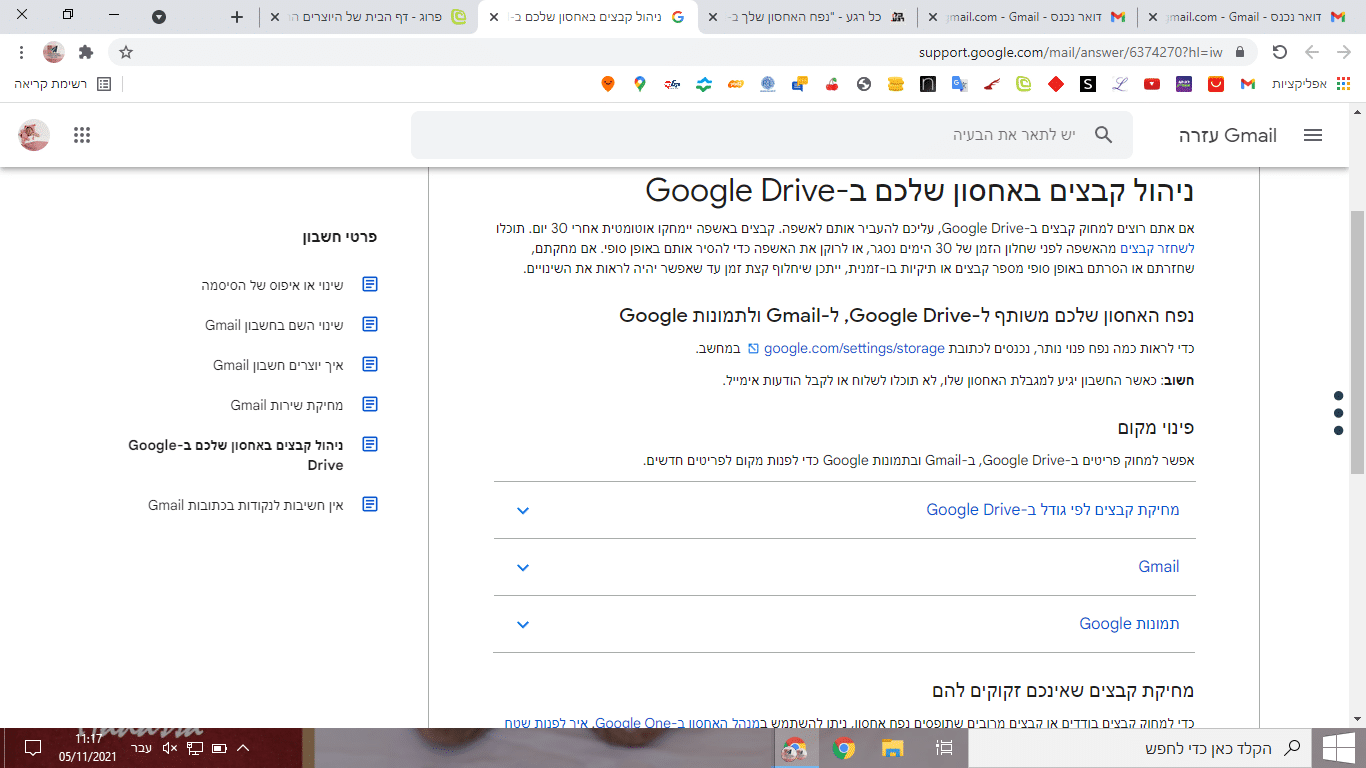
Task: Expand the תמונות Google section
Action: (x=844, y=624)
